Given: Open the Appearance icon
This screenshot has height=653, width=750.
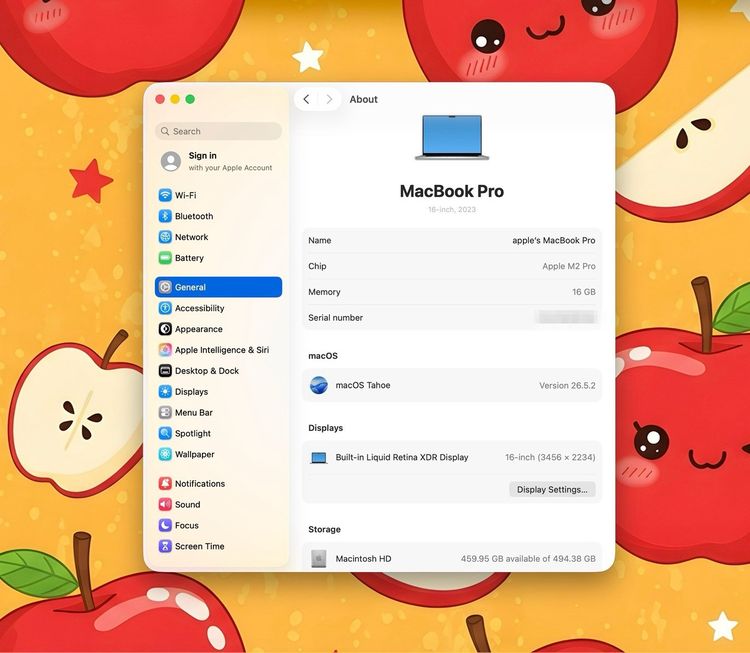Looking at the screenshot, I should [165, 329].
